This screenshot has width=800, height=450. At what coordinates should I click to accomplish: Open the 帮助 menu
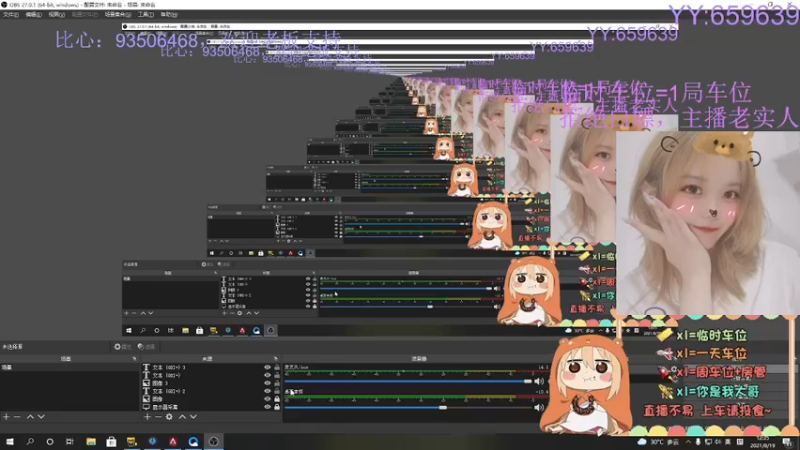point(168,15)
